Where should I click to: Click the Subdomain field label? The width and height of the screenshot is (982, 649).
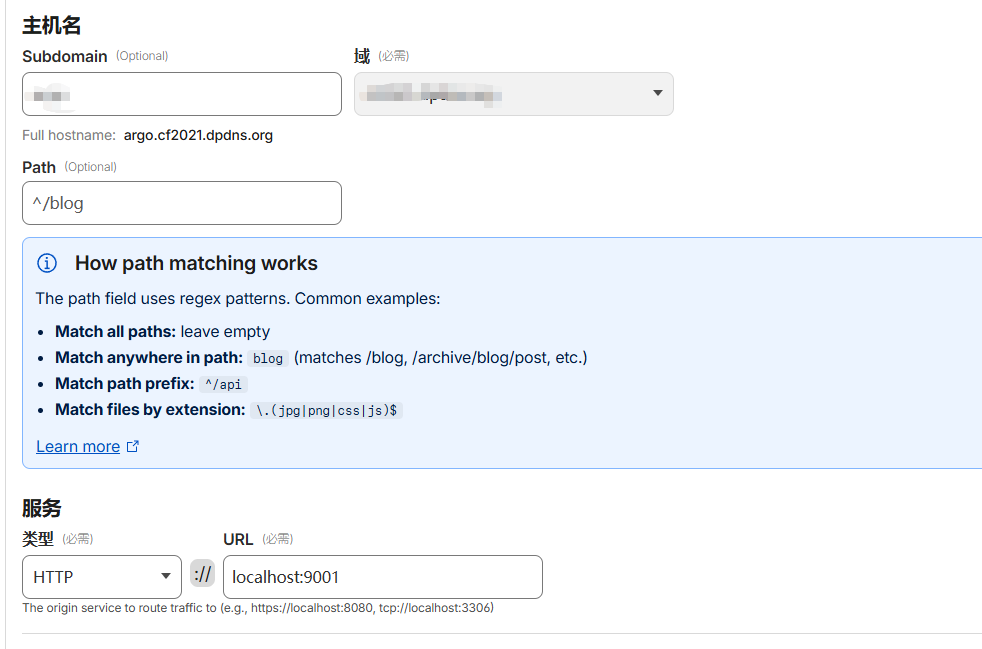(64, 57)
